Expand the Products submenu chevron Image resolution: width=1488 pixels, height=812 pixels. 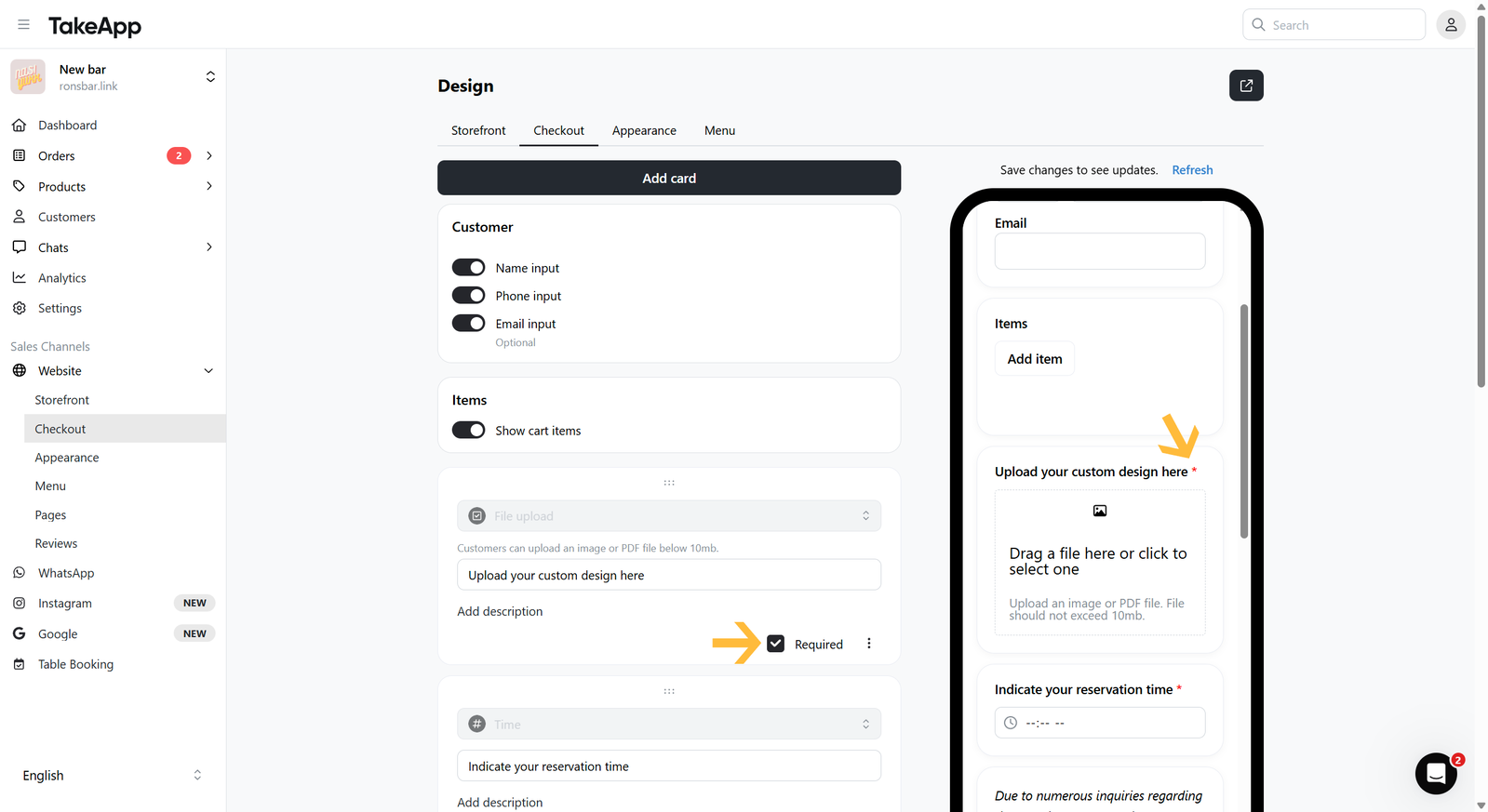[x=209, y=186]
